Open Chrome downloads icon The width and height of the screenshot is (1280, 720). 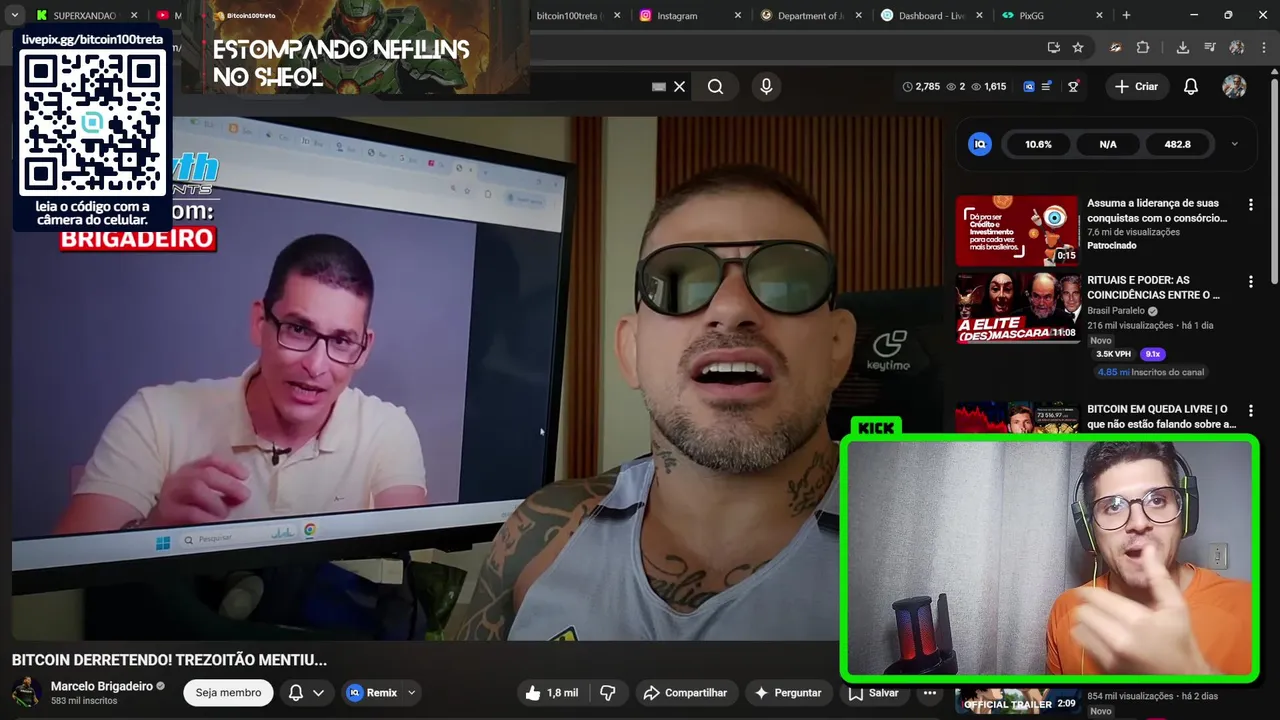point(1182,47)
